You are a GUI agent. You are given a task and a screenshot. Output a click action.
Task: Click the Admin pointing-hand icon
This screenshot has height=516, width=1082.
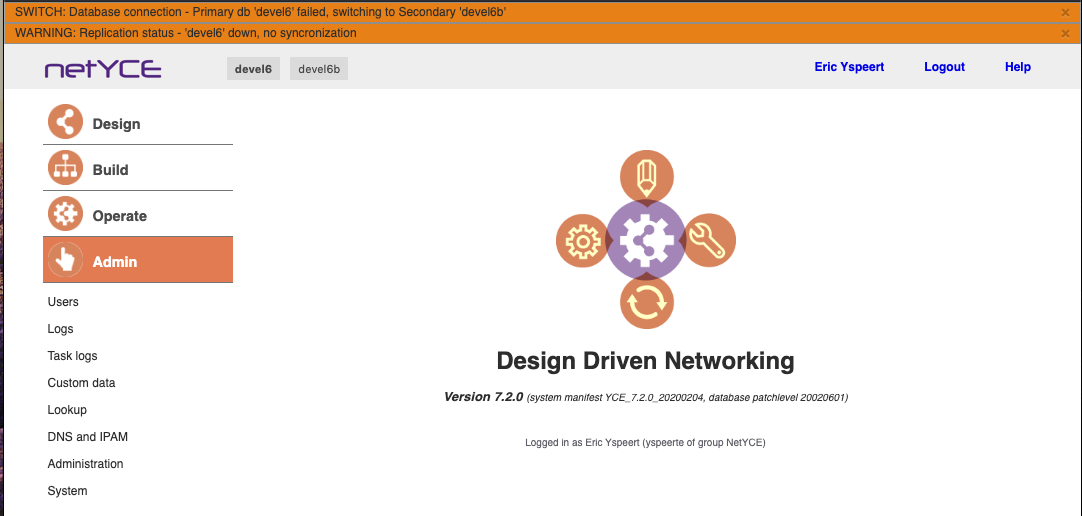coord(65,261)
